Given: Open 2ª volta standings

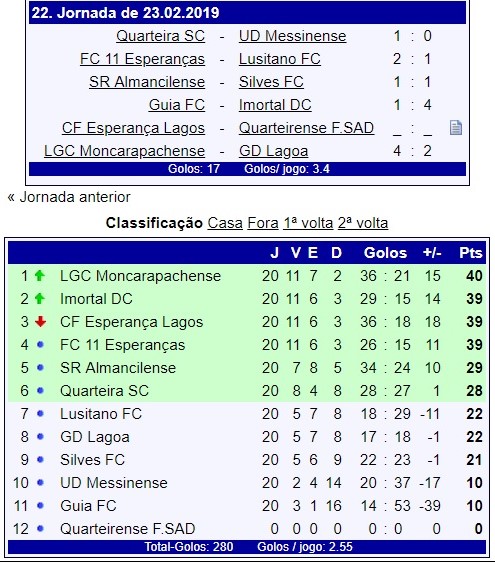Looking at the screenshot, I should [363, 223].
